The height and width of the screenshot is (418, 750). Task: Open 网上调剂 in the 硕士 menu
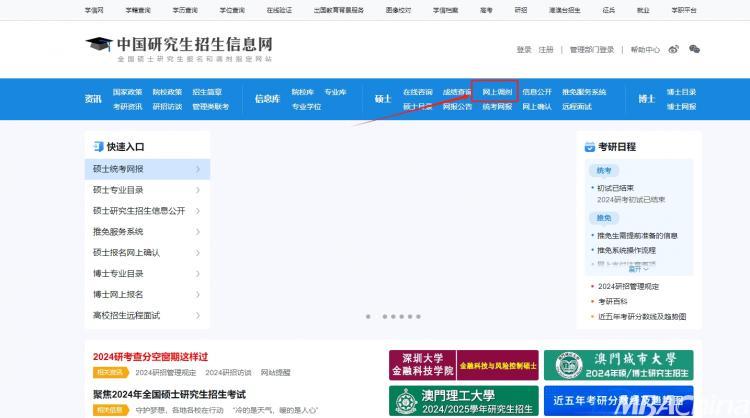(497, 92)
